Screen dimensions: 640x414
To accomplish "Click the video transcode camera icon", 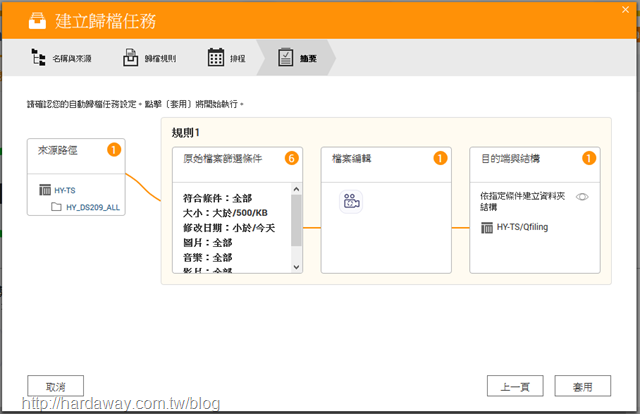I will coord(351,201).
